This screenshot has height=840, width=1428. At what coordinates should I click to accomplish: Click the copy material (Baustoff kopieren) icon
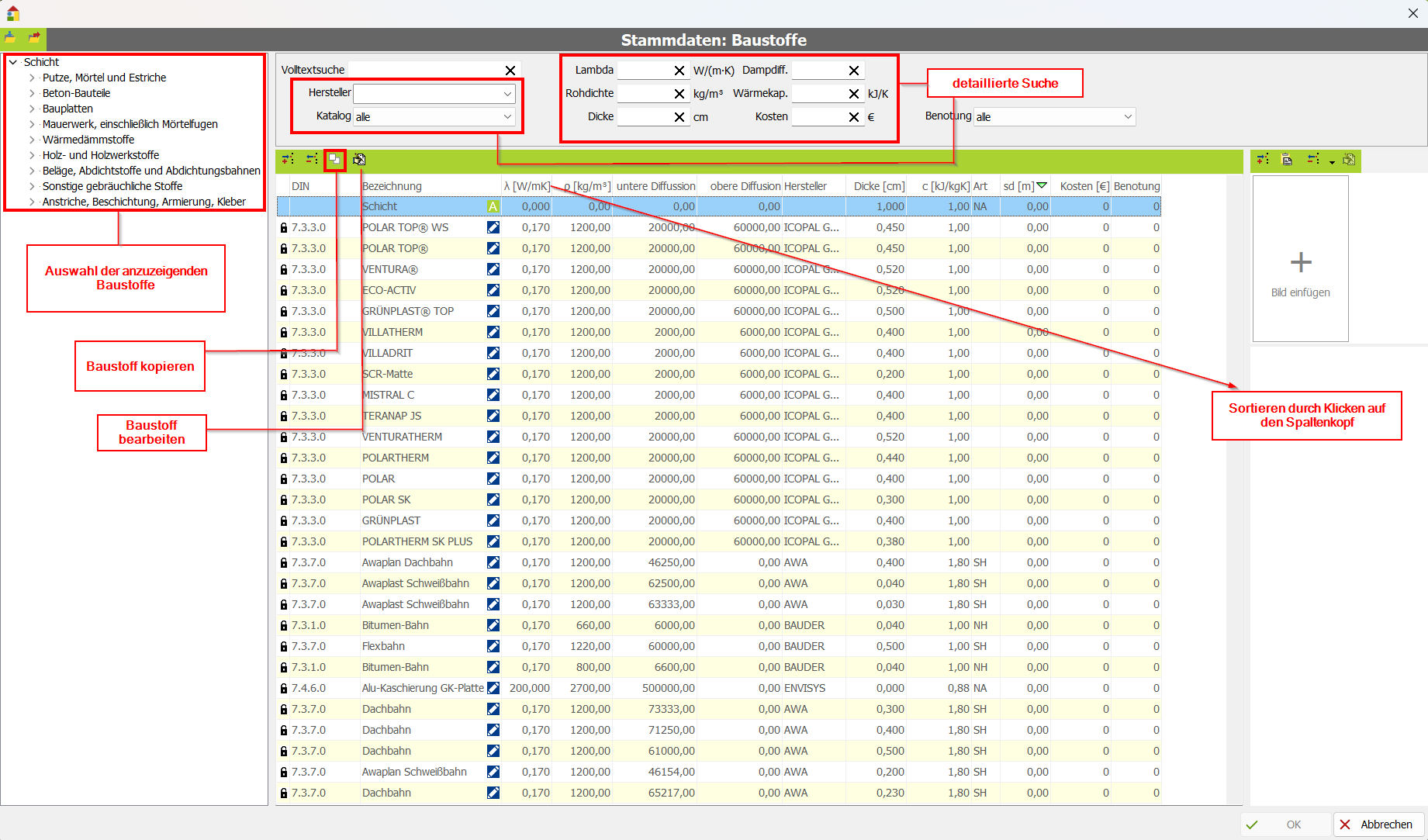click(x=334, y=159)
